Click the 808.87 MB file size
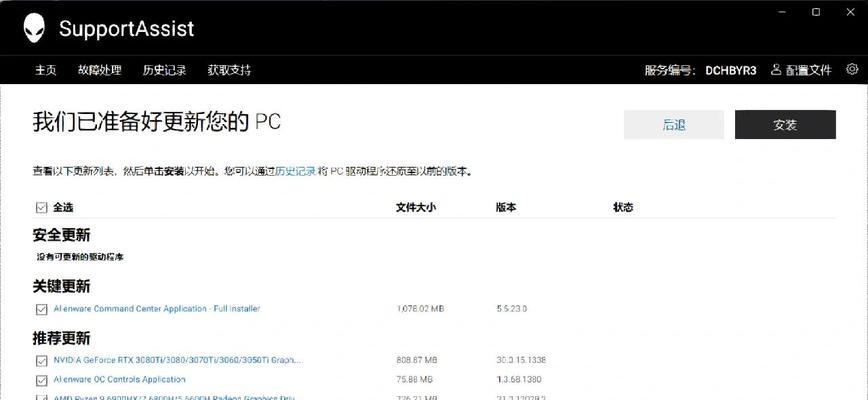 point(417,360)
